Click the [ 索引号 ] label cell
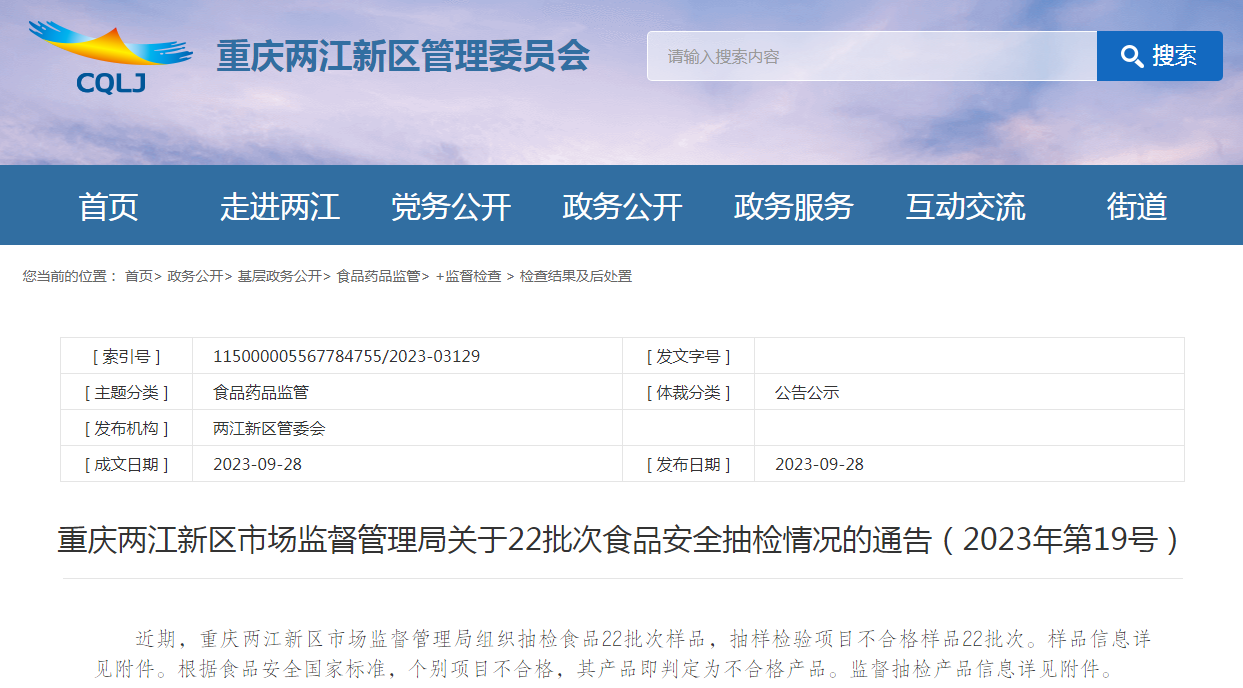Screen dimensions: 1243x688 [127, 356]
